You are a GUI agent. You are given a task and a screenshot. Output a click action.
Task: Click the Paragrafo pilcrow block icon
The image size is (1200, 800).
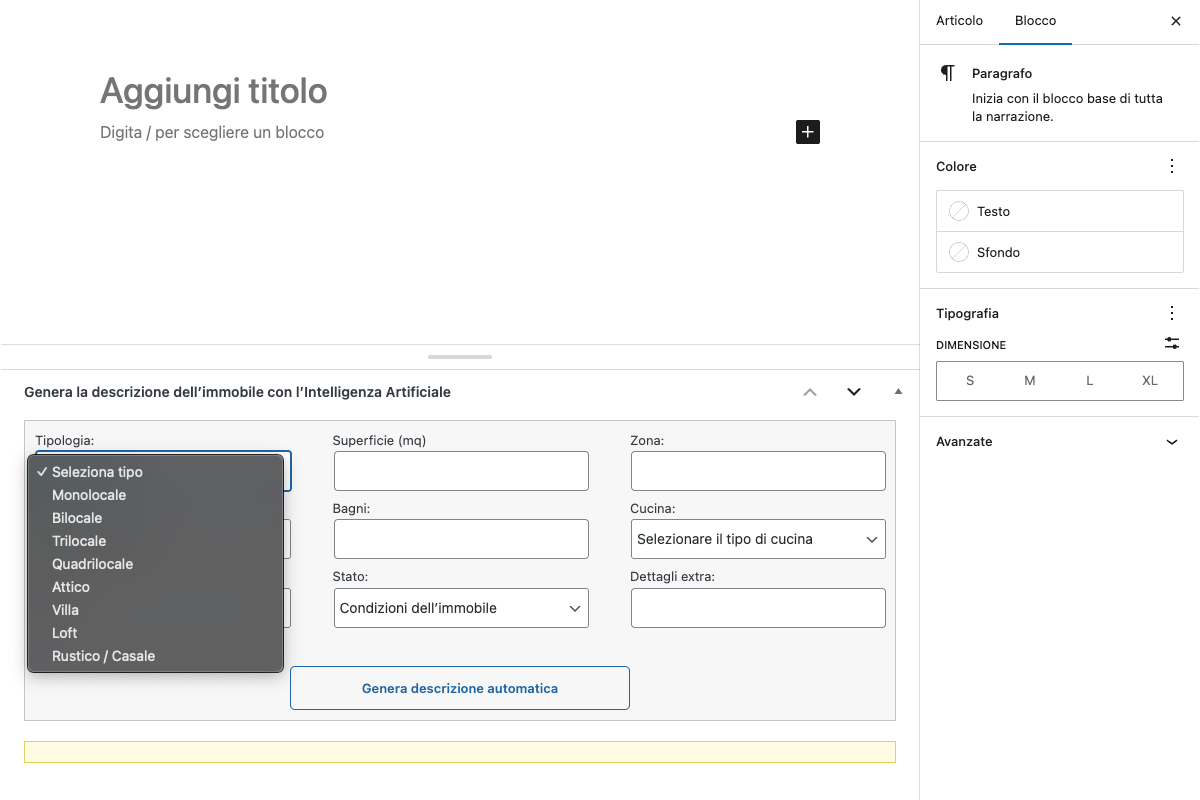pos(947,74)
